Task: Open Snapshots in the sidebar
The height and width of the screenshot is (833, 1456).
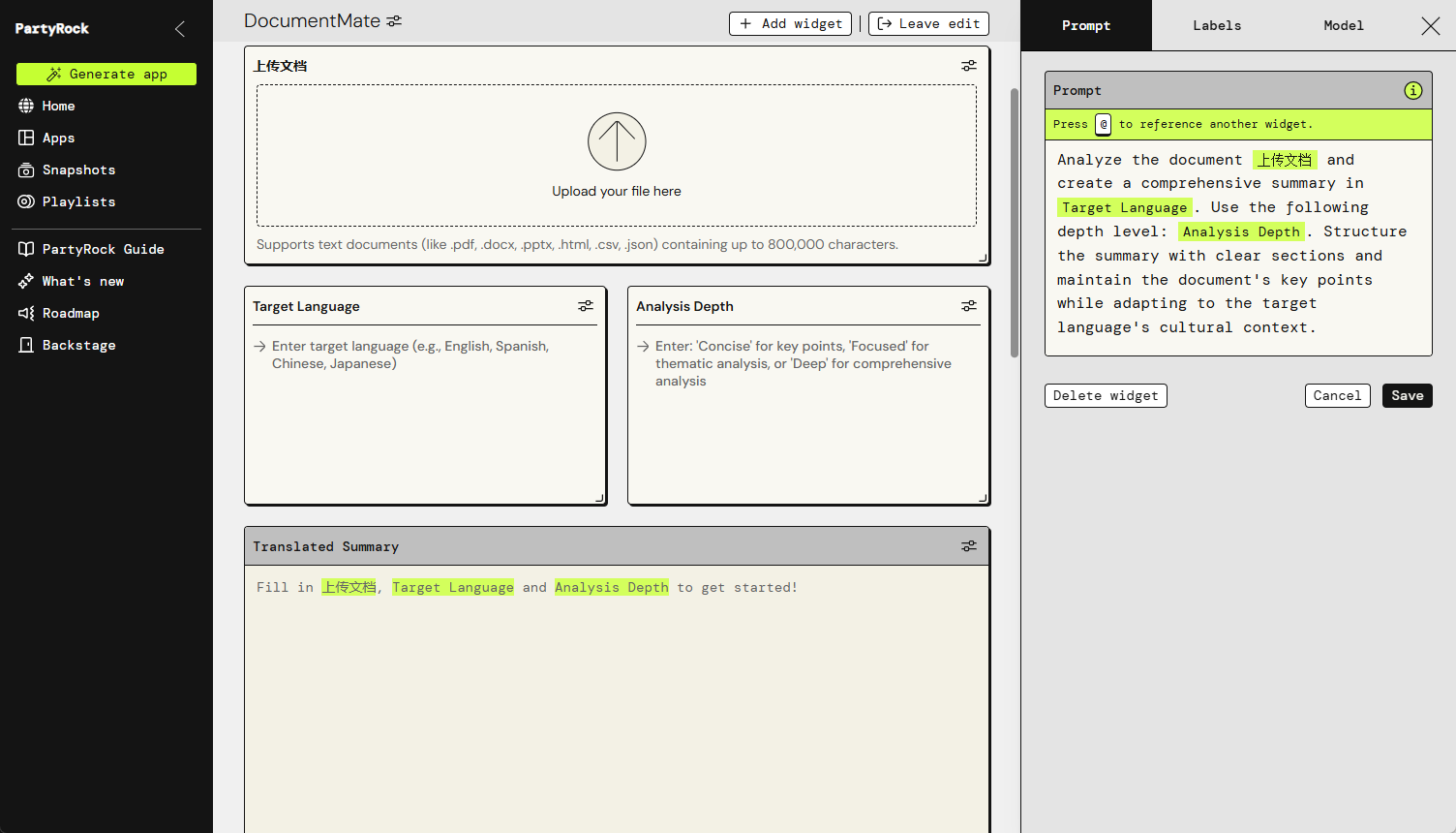Action: tap(78, 170)
